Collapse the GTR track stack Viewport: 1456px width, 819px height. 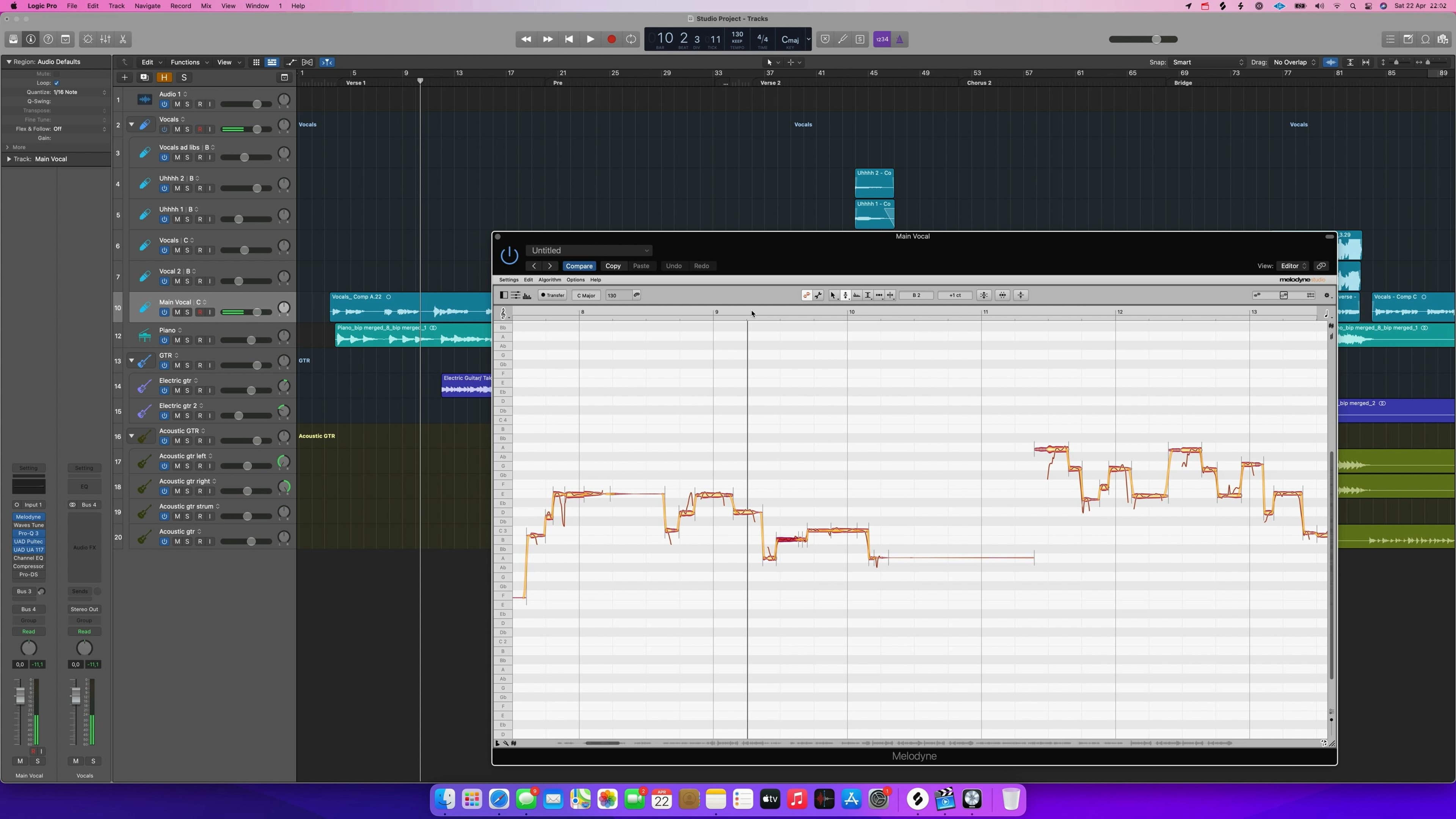(131, 361)
